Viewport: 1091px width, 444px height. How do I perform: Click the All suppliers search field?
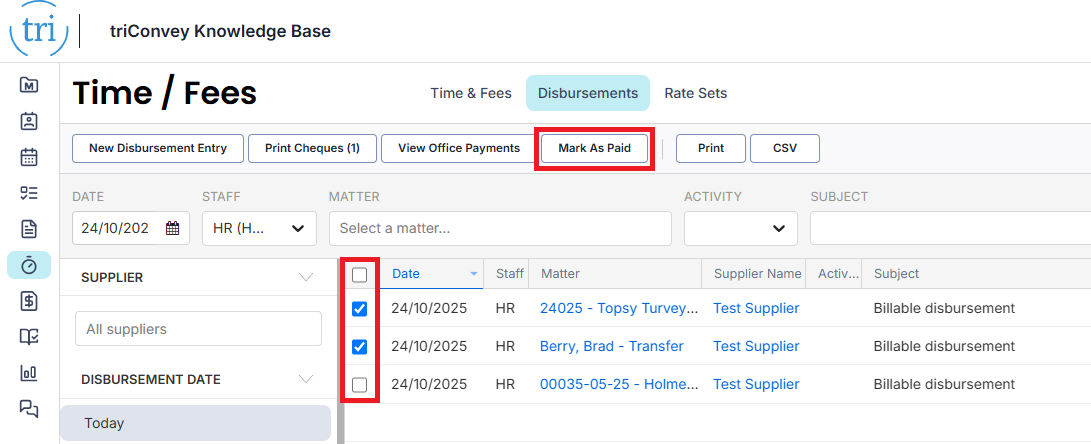pyautogui.click(x=198, y=329)
